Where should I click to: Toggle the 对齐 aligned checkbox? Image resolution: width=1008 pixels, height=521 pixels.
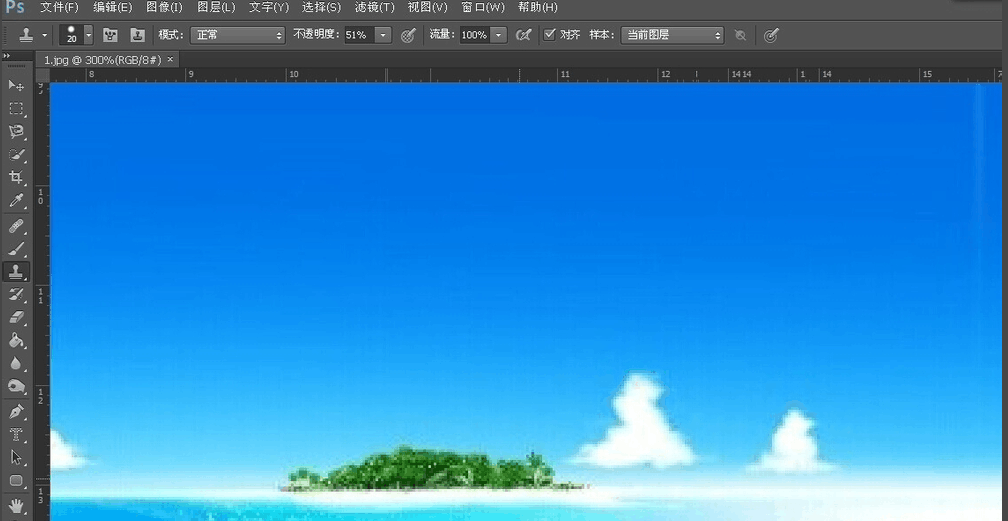click(549, 35)
